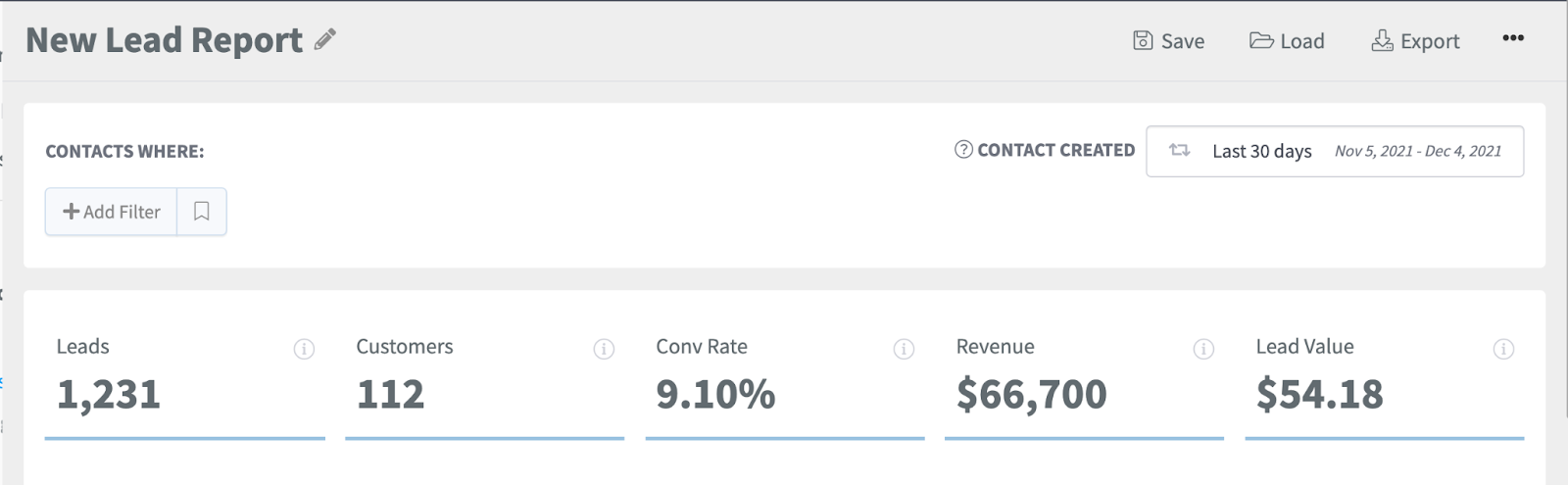Screen dimensions: 1568x485
Task: Open the Revenue info icon
Action: tap(1203, 349)
